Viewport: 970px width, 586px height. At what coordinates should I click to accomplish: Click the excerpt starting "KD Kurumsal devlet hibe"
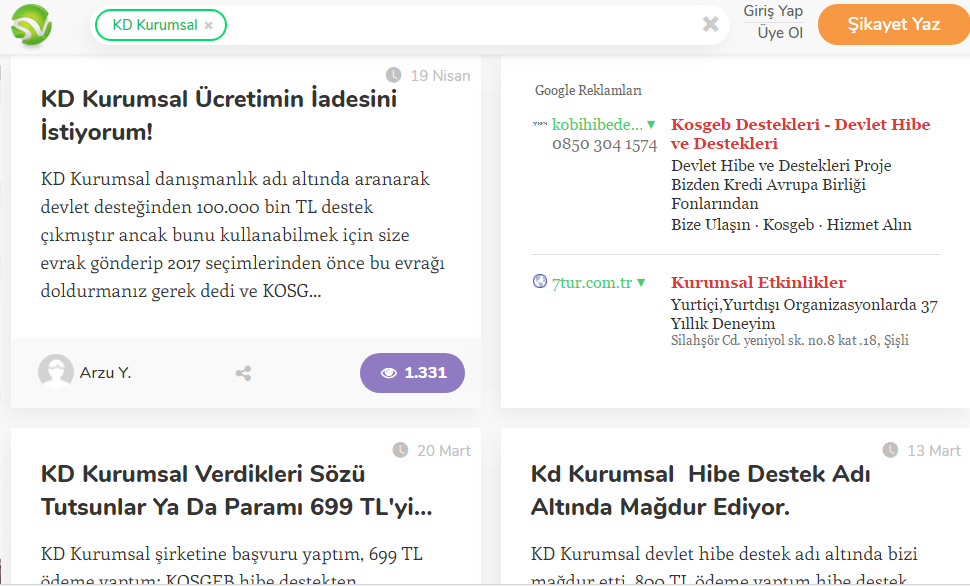pos(724,566)
